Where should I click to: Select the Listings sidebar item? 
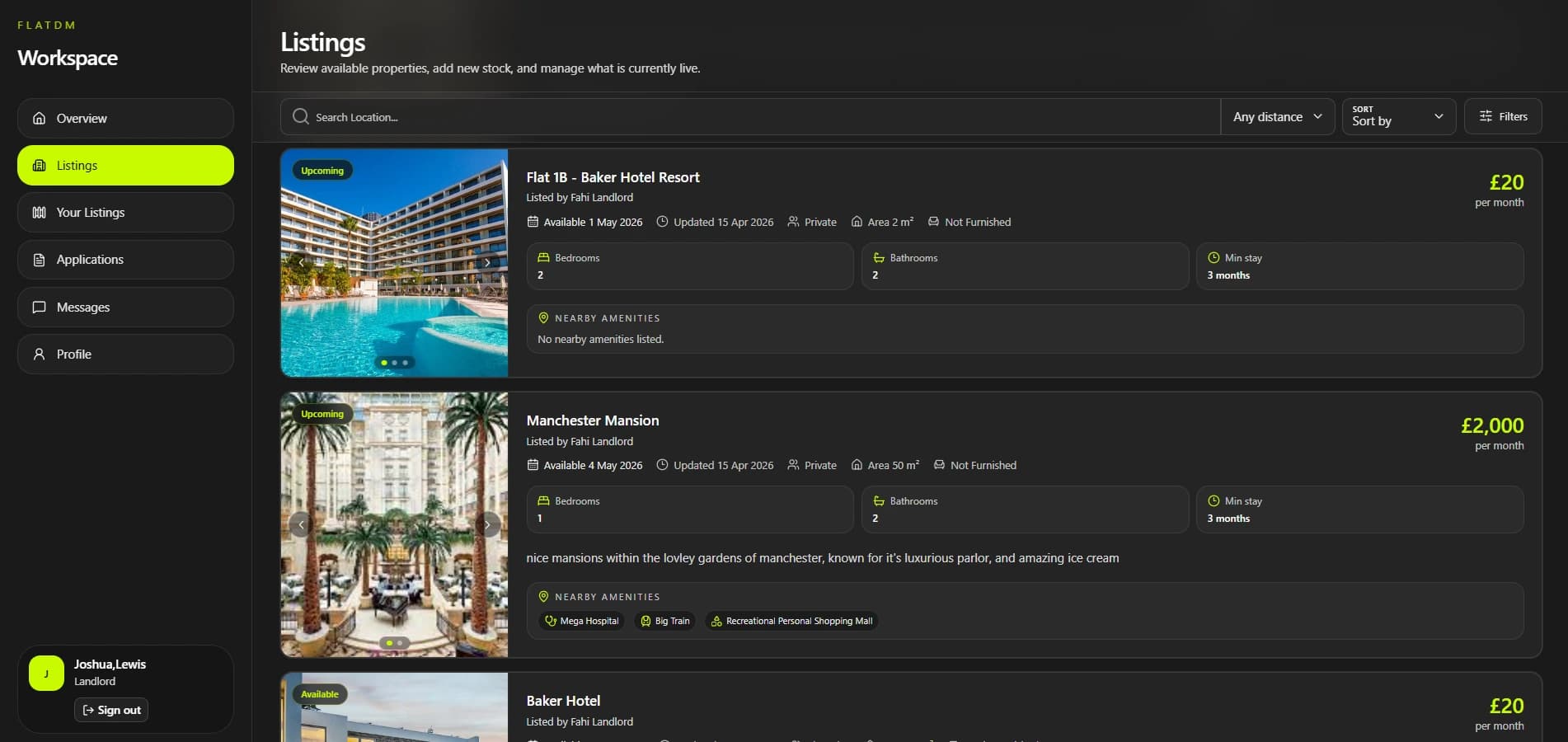pos(125,165)
